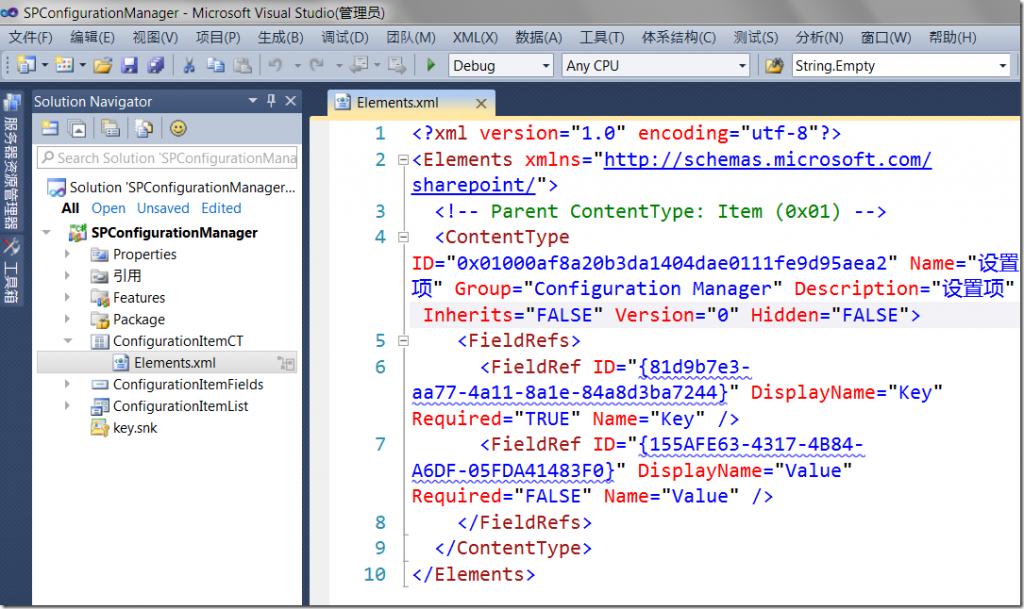Select key.snk in the solution tree
Image resolution: width=1024 pixels, height=609 pixels.
[x=135, y=428]
